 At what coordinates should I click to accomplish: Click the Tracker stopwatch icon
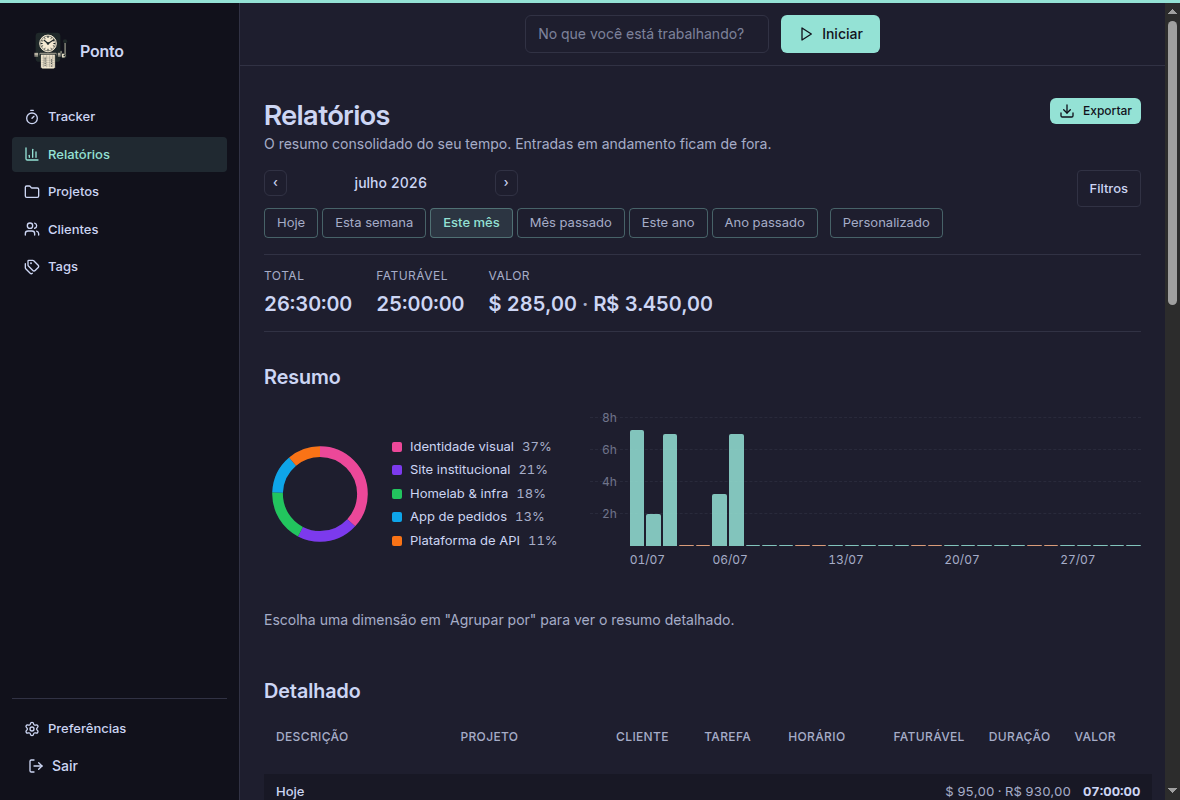coord(32,117)
